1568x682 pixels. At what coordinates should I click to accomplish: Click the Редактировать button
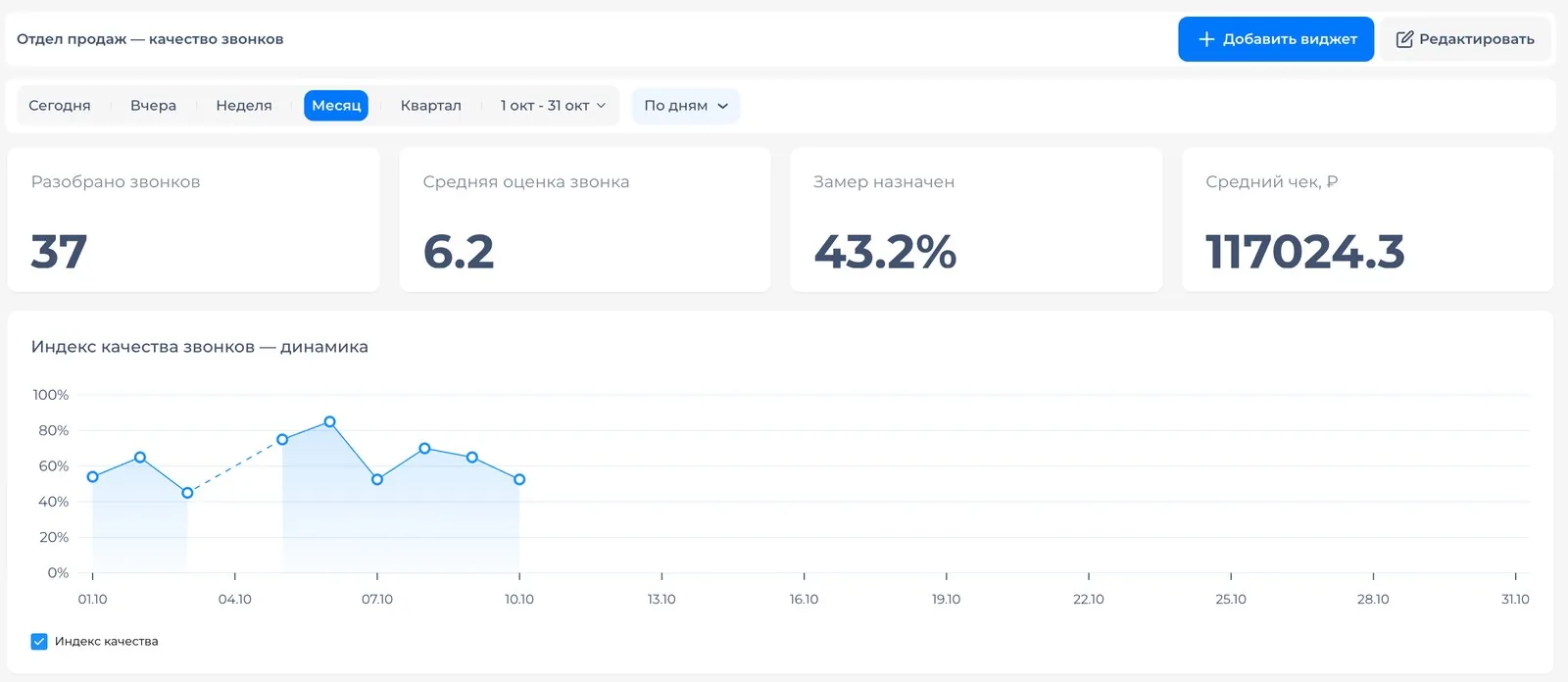pos(1465,39)
